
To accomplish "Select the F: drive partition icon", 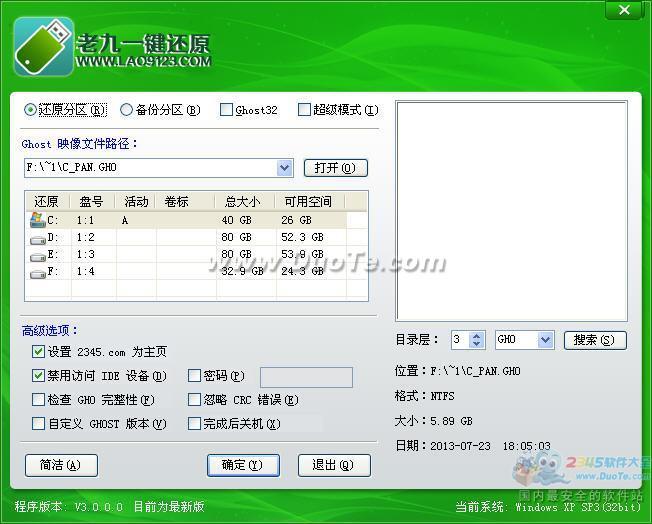I will 37,271.
